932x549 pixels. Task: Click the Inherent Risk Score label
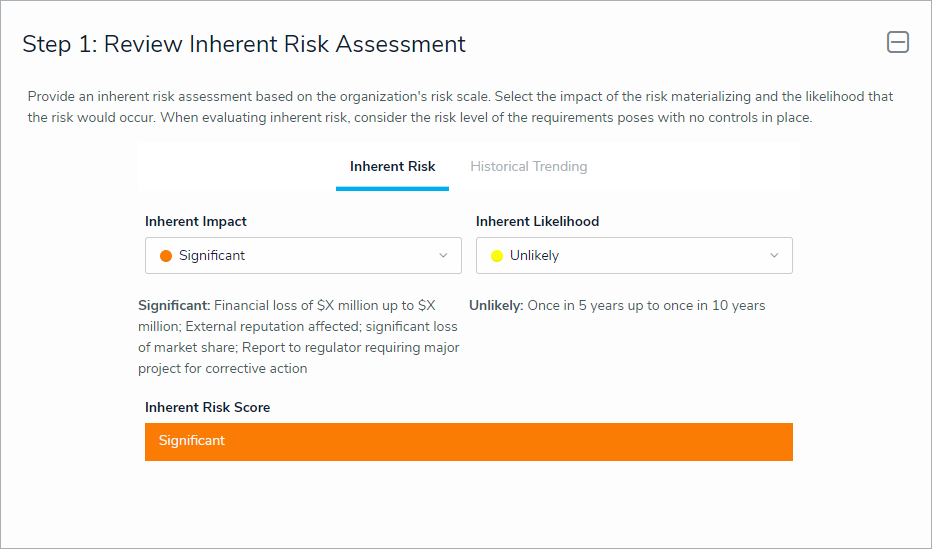click(207, 407)
